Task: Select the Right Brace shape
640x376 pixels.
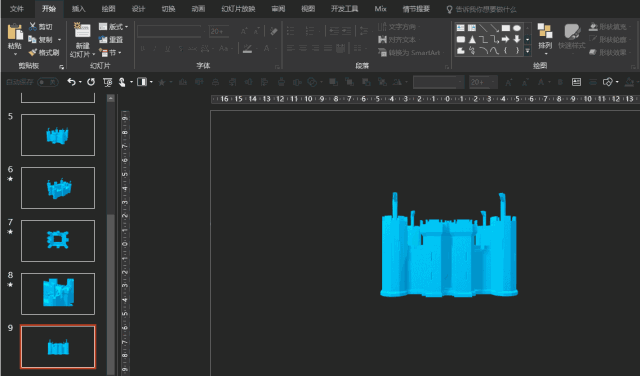Action: coord(517,51)
